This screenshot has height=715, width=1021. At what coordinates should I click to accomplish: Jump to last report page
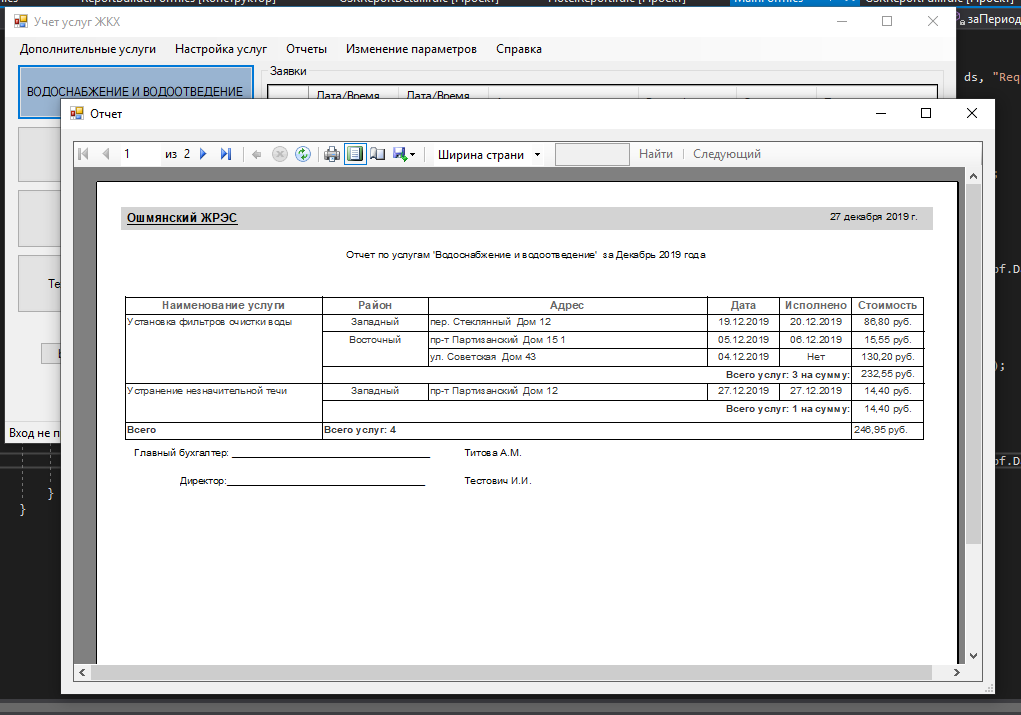point(226,154)
